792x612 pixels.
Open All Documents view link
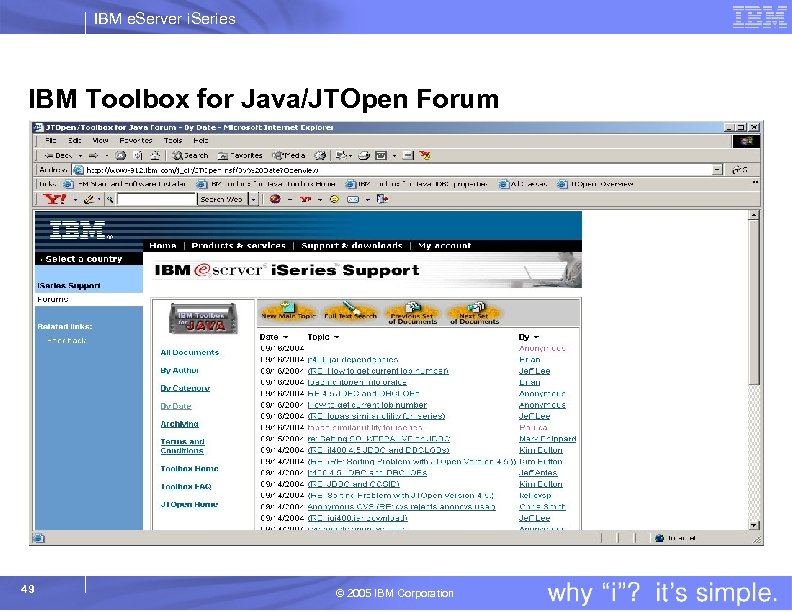(189, 352)
